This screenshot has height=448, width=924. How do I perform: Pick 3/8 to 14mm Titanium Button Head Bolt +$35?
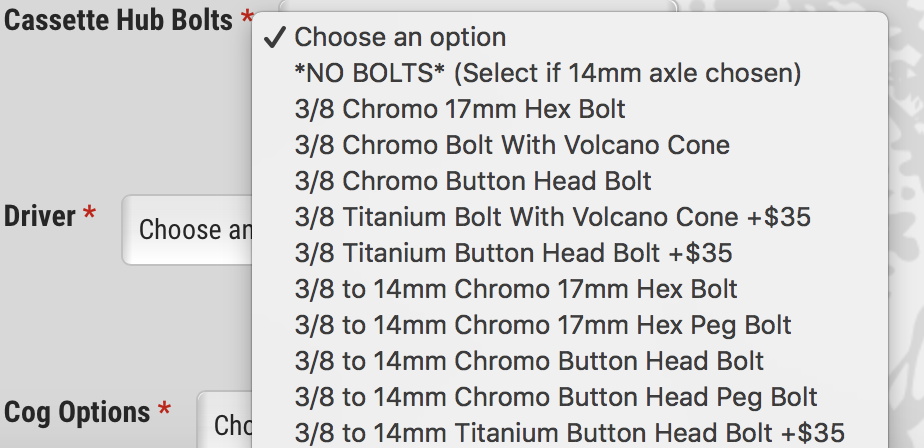pos(569,433)
